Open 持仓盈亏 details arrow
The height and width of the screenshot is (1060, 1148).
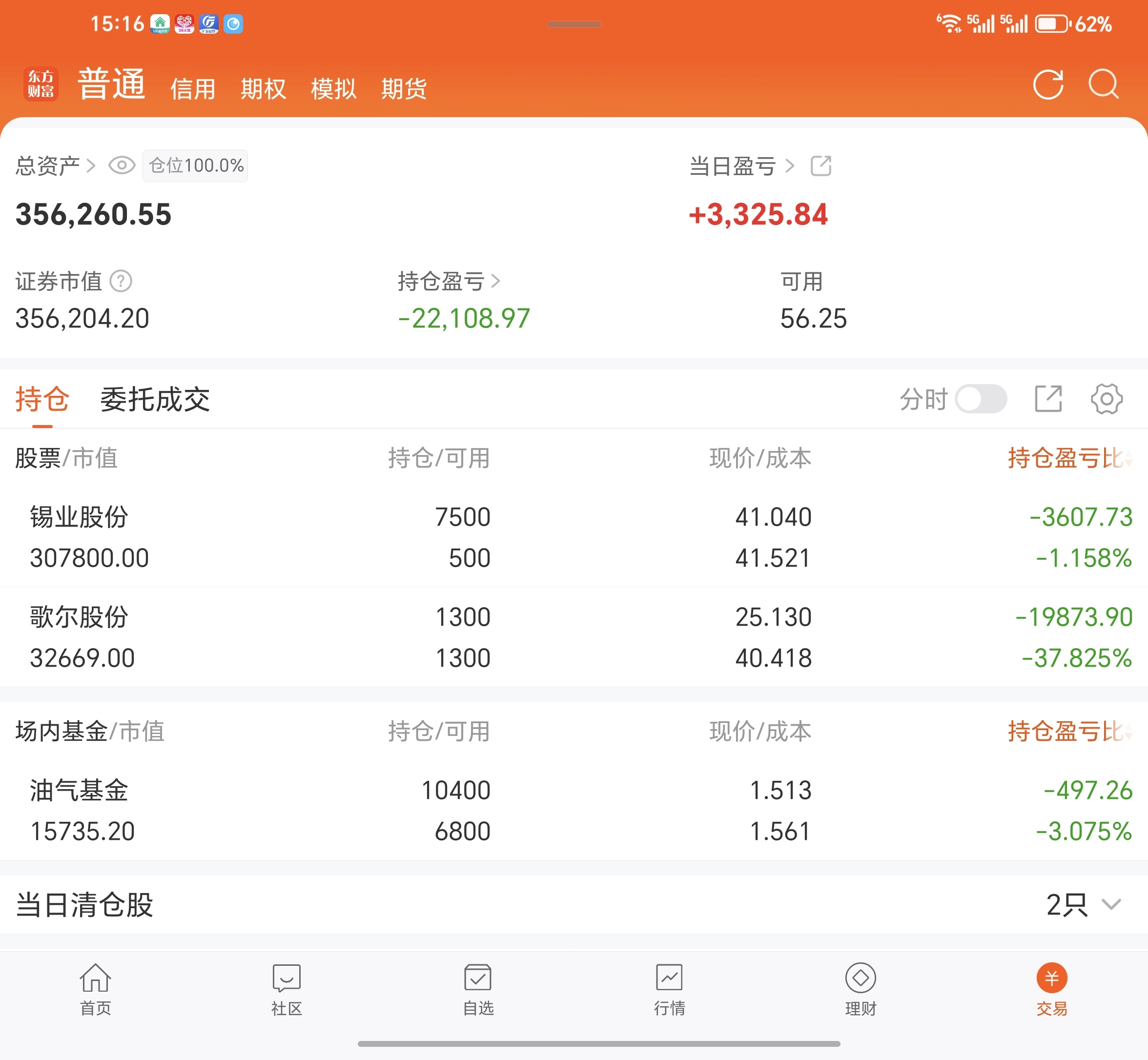click(496, 281)
